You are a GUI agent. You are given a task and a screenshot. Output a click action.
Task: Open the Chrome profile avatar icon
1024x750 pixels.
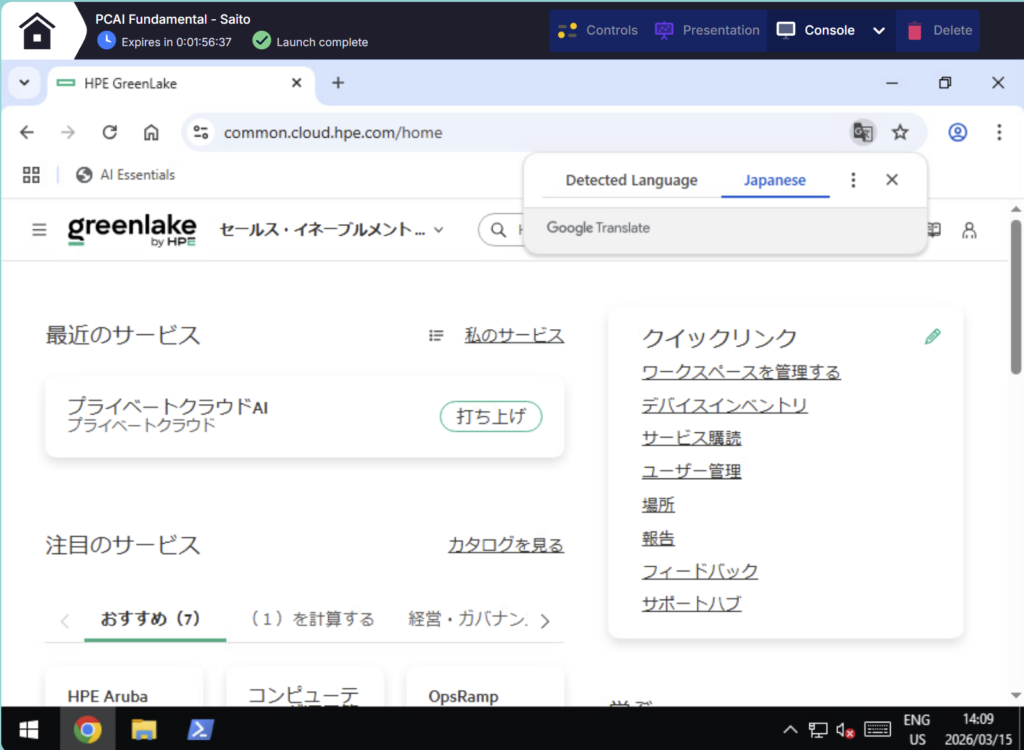958,132
